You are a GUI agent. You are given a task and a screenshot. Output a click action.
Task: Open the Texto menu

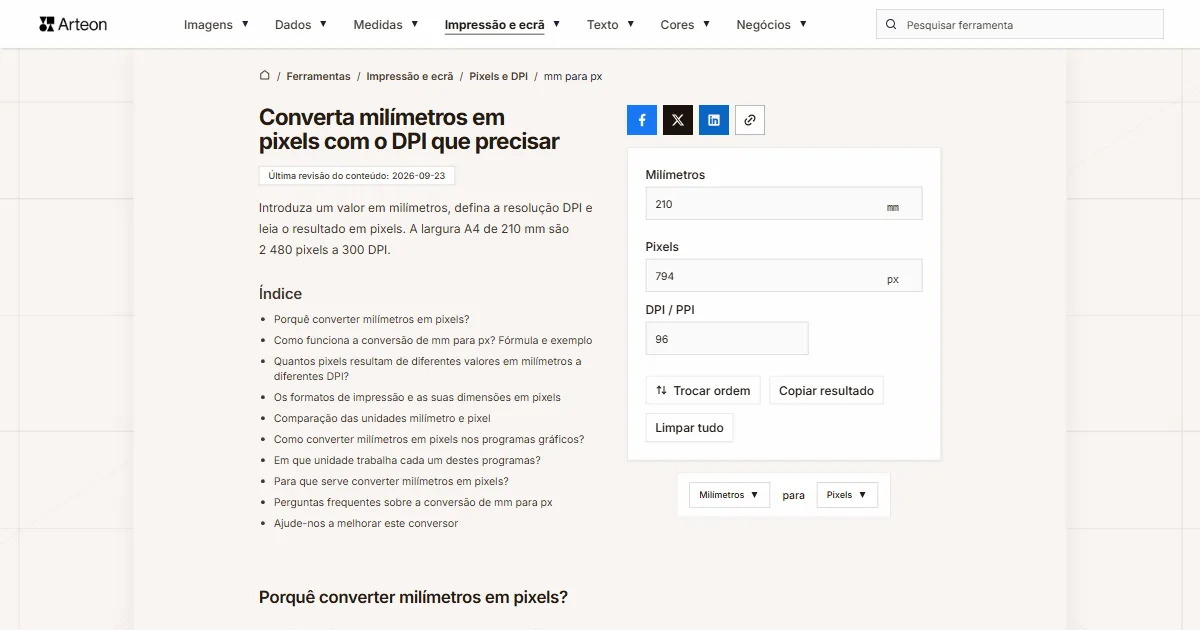click(610, 25)
